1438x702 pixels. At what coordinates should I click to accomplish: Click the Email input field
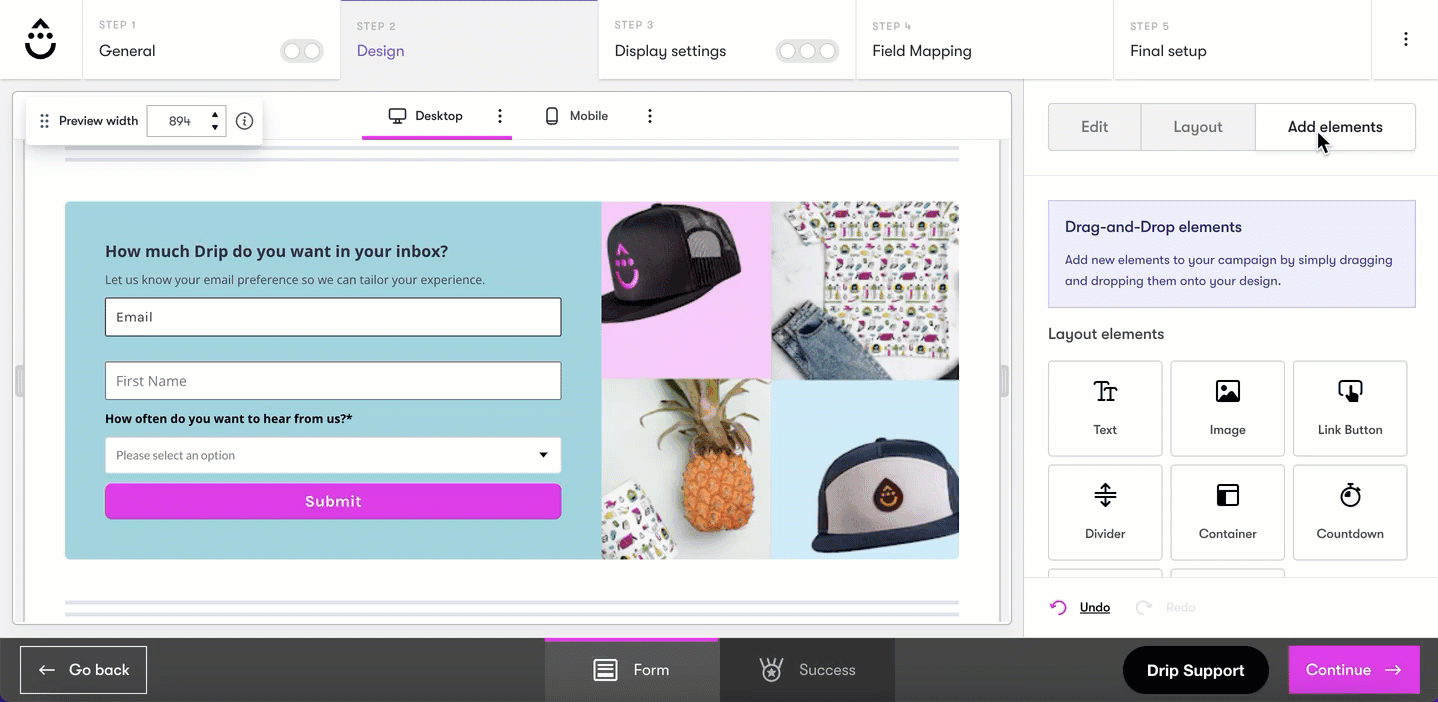333,317
